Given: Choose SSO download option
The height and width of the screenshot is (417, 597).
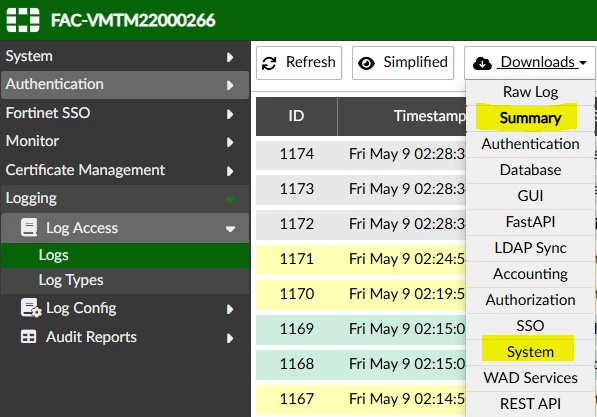Looking at the screenshot, I should pyautogui.click(x=530, y=326).
